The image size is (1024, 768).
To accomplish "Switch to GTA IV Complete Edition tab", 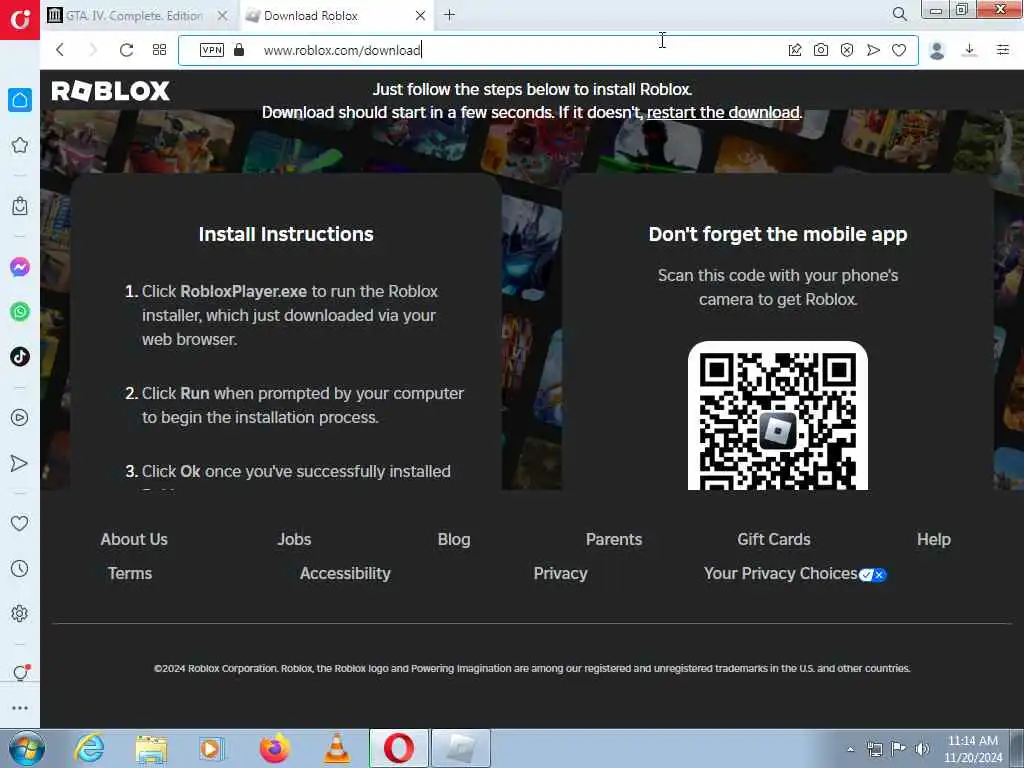I will pyautogui.click(x=134, y=15).
